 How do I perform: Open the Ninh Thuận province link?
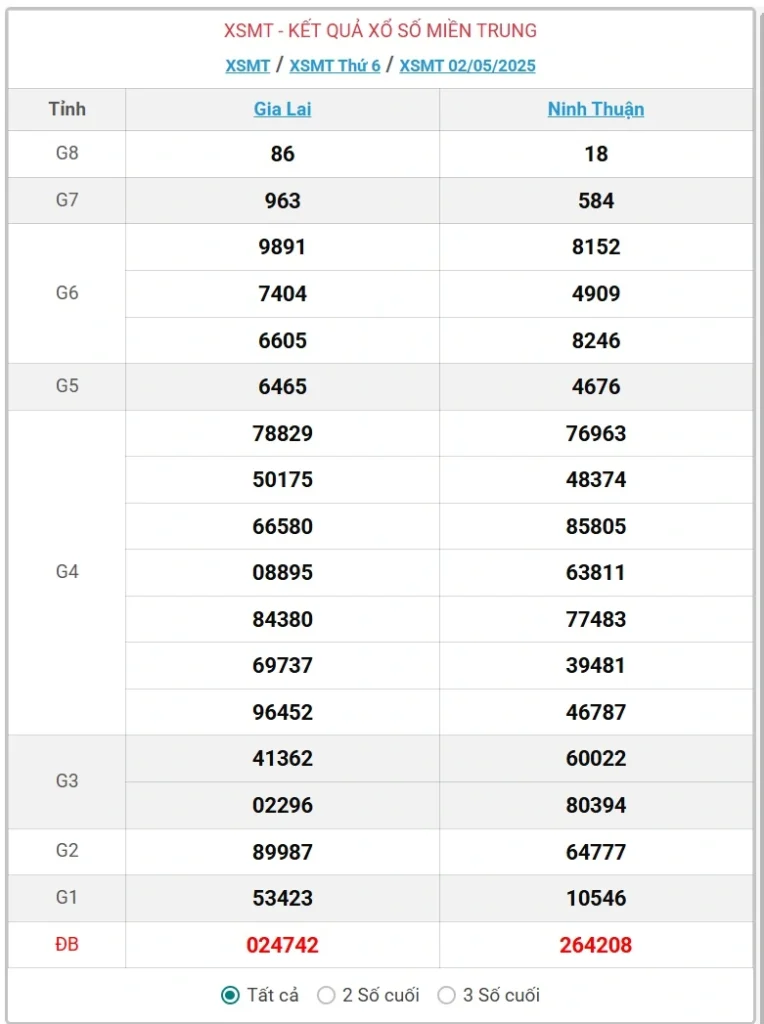pos(596,109)
